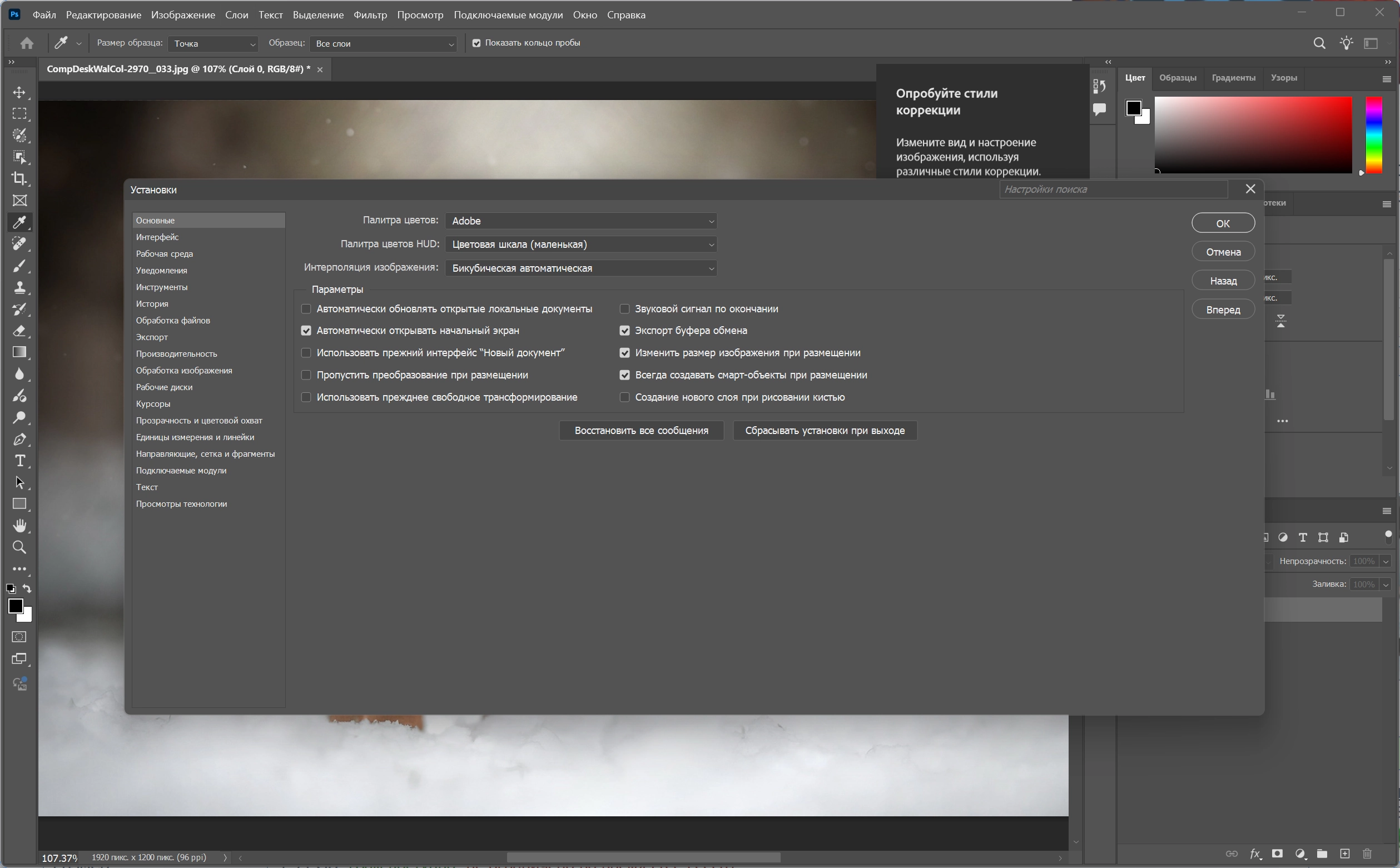Adjust the rainbow hue slider strip
This screenshot has width=1400, height=868.
pyautogui.click(x=1373, y=134)
